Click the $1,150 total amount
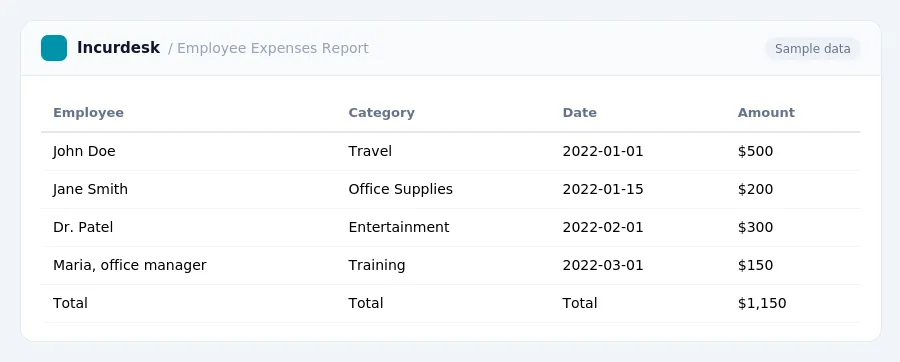Image resolution: width=900 pixels, height=362 pixels. pyautogui.click(x=762, y=303)
